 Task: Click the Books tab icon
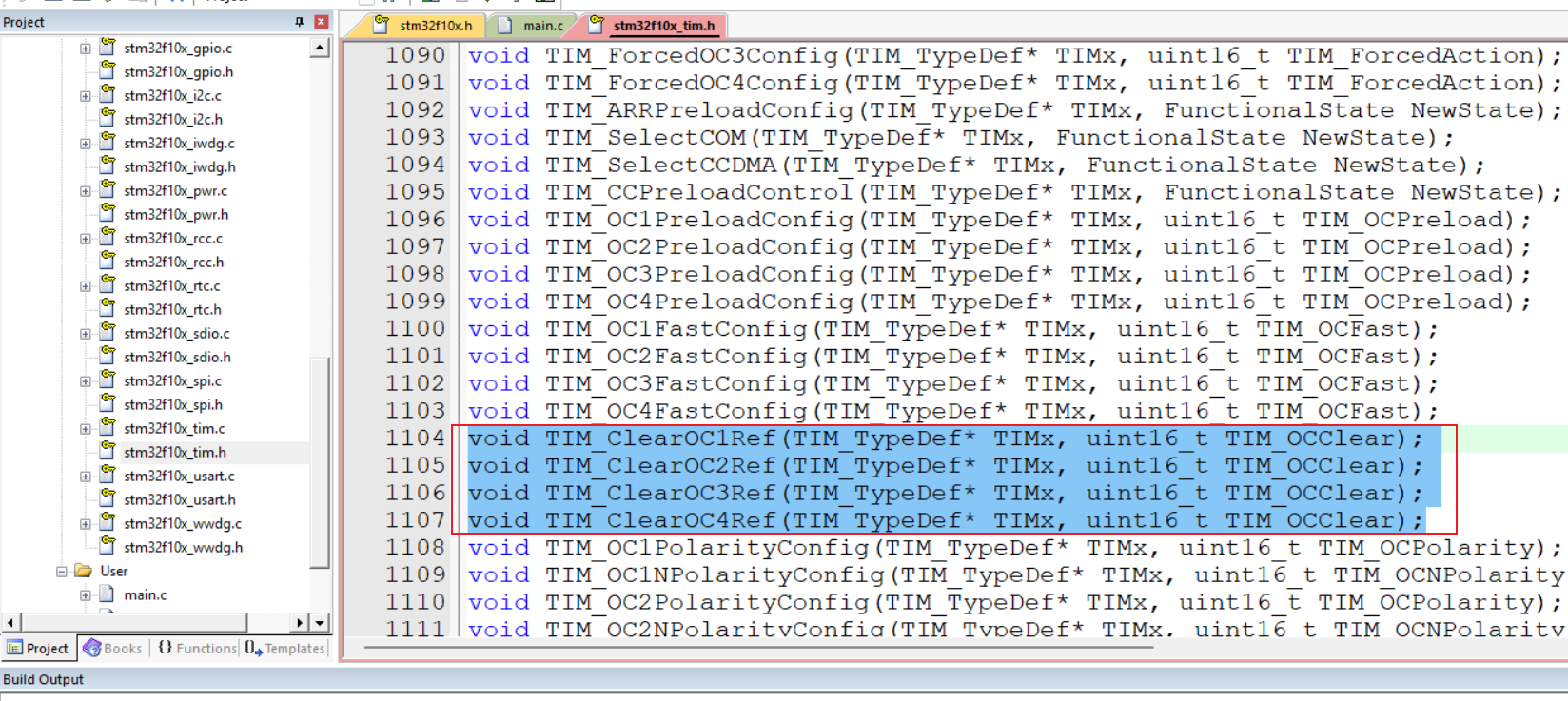(x=92, y=648)
